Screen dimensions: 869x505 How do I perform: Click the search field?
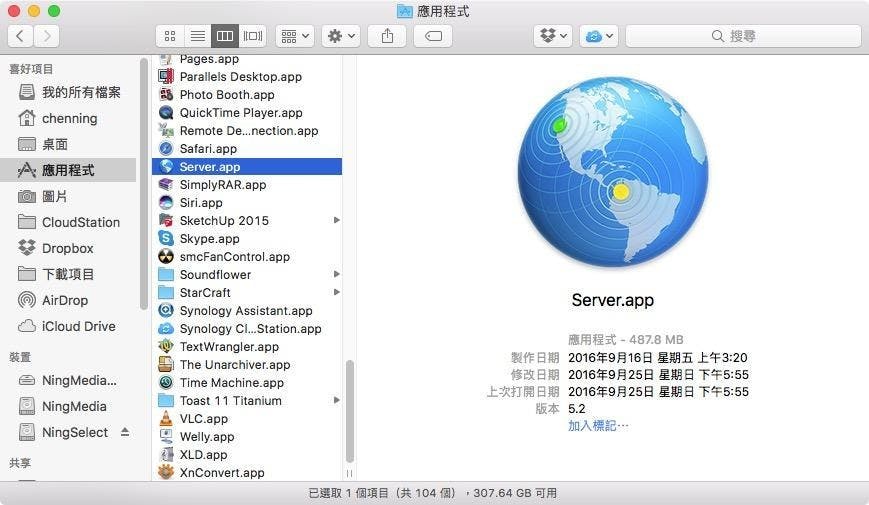(x=743, y=36)
